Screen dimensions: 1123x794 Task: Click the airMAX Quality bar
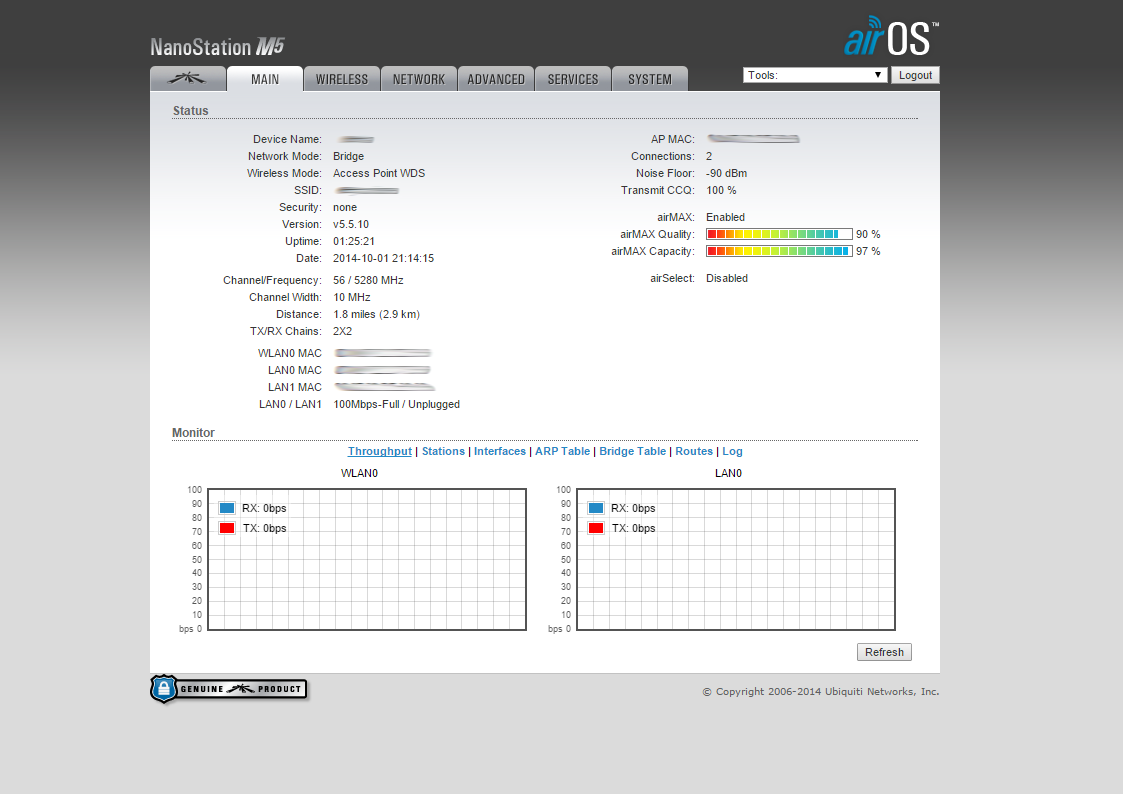coord(779,234)
